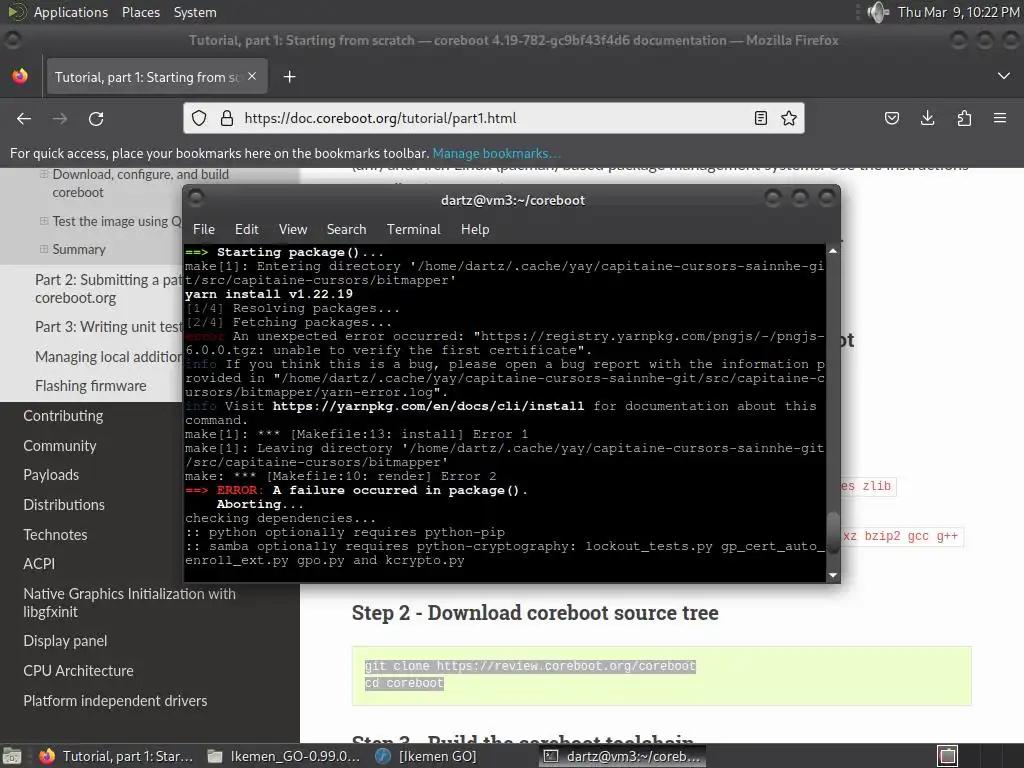
Task: Open Native Graphics Initialization with libgfxinit
Action: pyautogui.click(x=129, y=603)
